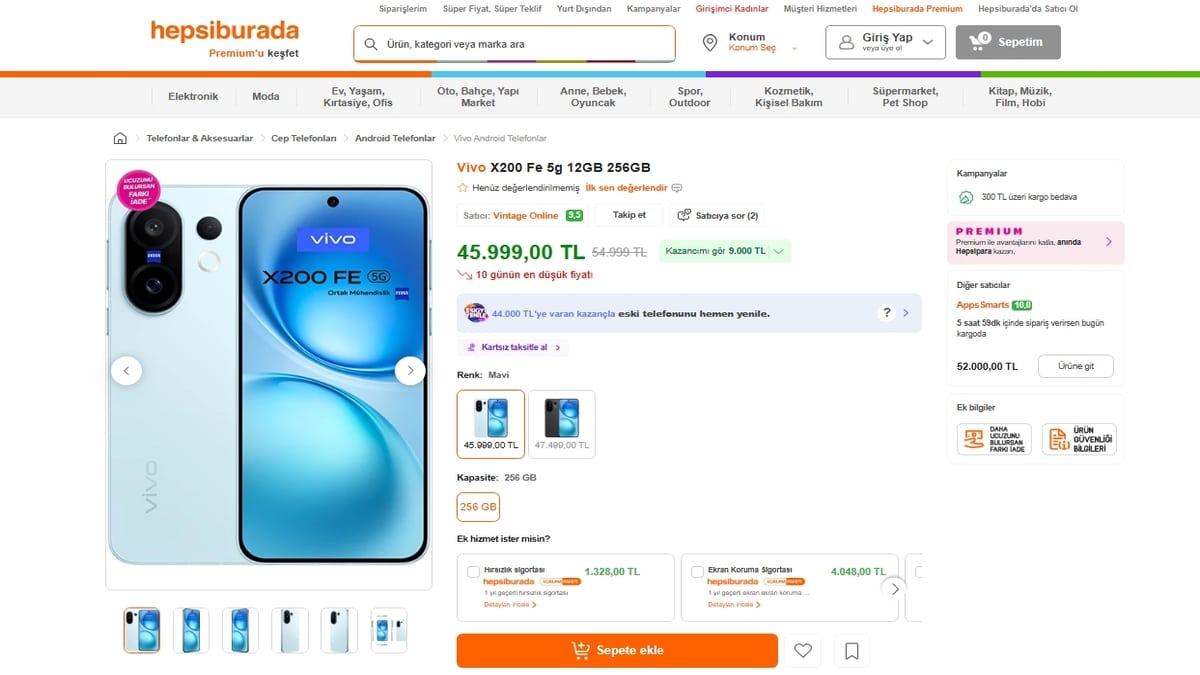
Task: Click the 'Sepete ekle' button
Action: click(617, 650)
